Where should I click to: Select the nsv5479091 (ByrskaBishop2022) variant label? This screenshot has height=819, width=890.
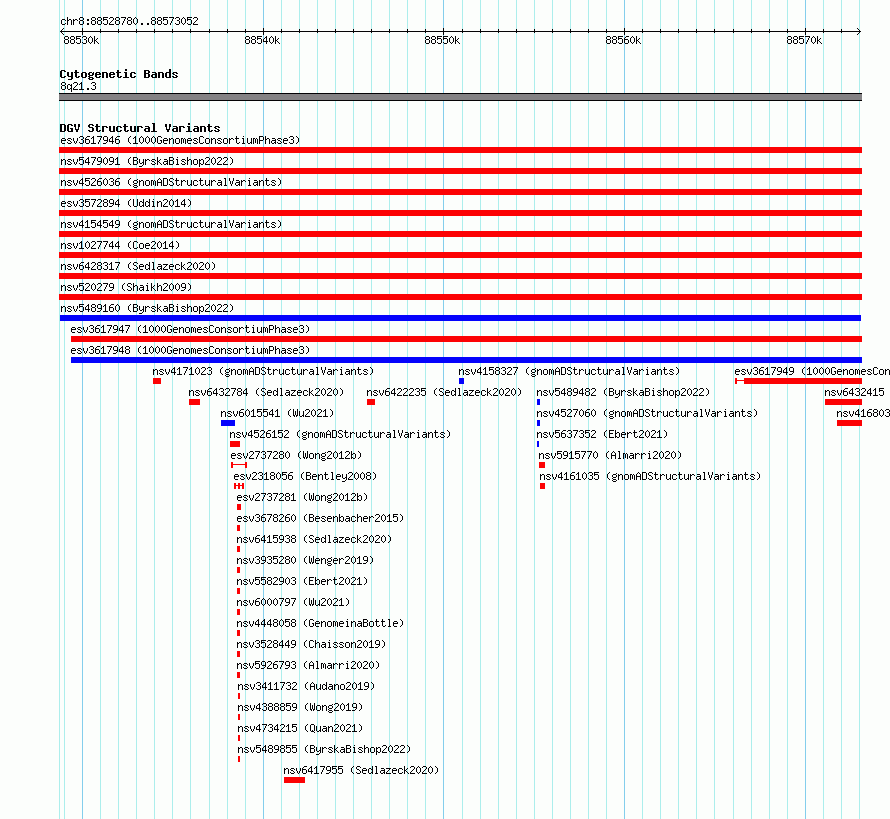point(147,161)
